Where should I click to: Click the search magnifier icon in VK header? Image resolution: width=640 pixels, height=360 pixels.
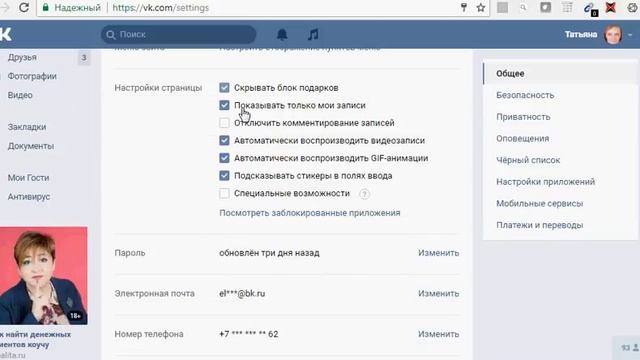pos(111,35)
